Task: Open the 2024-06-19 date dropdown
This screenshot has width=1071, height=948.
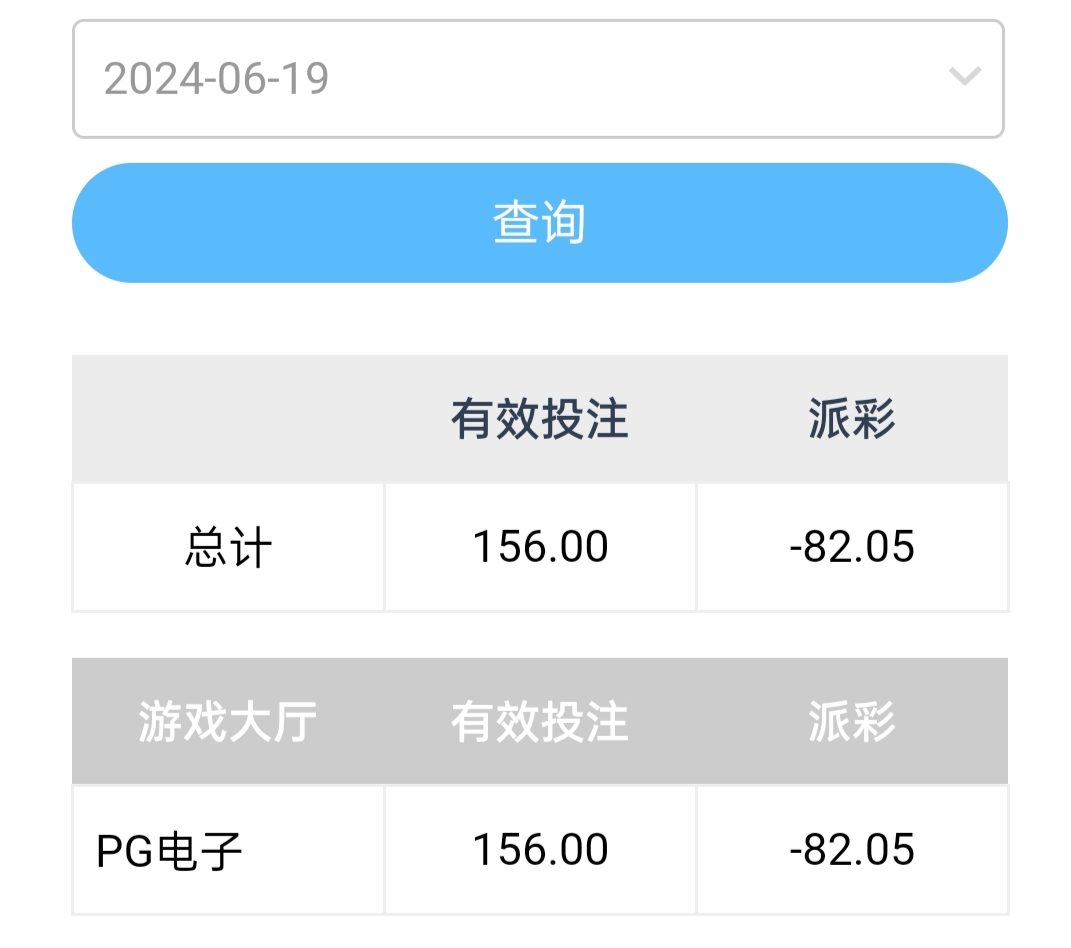Action: tap(538, 79)
